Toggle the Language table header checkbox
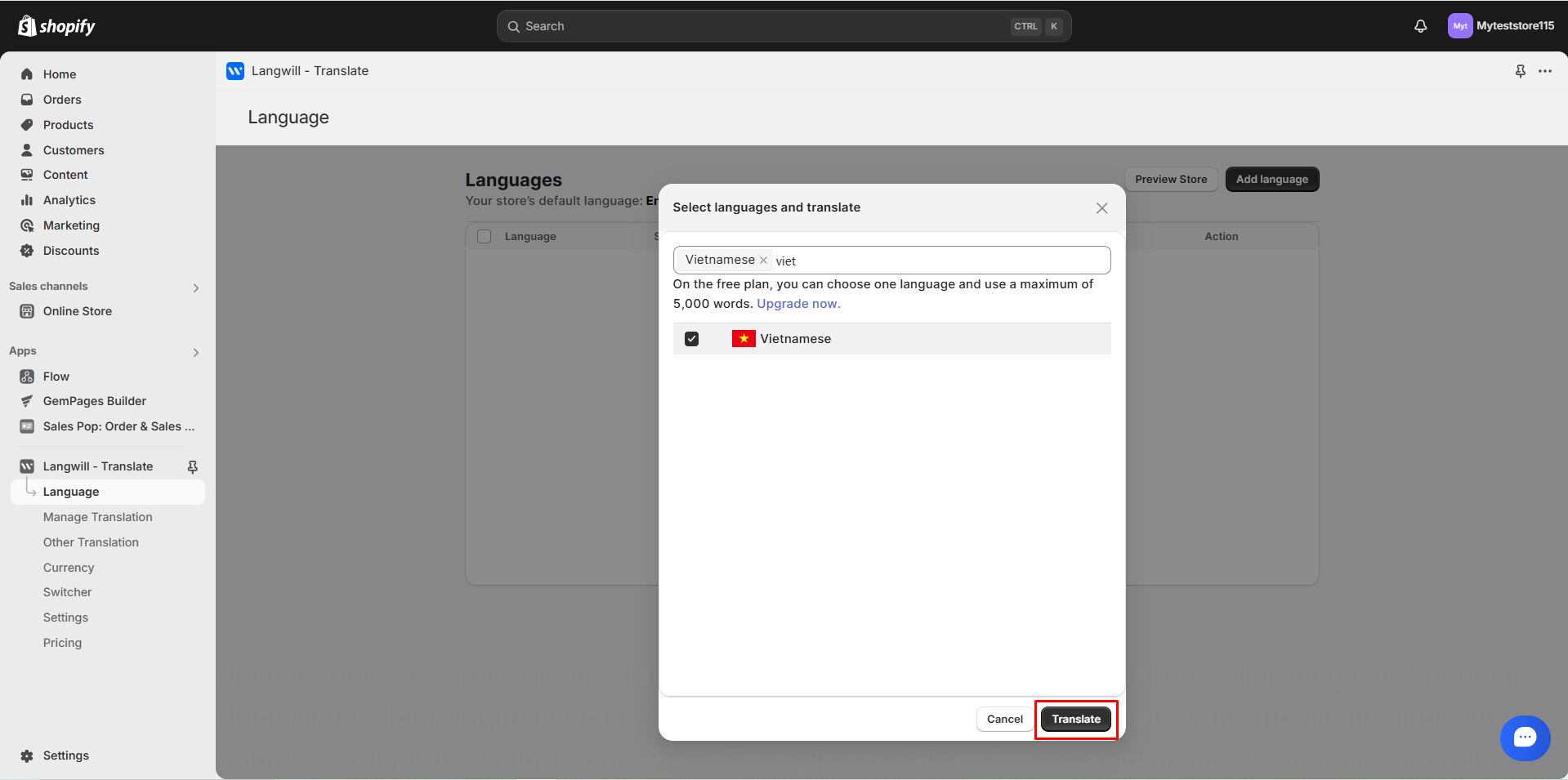Viewport: 1568px width, 780px height. click(x=484, y=236)
